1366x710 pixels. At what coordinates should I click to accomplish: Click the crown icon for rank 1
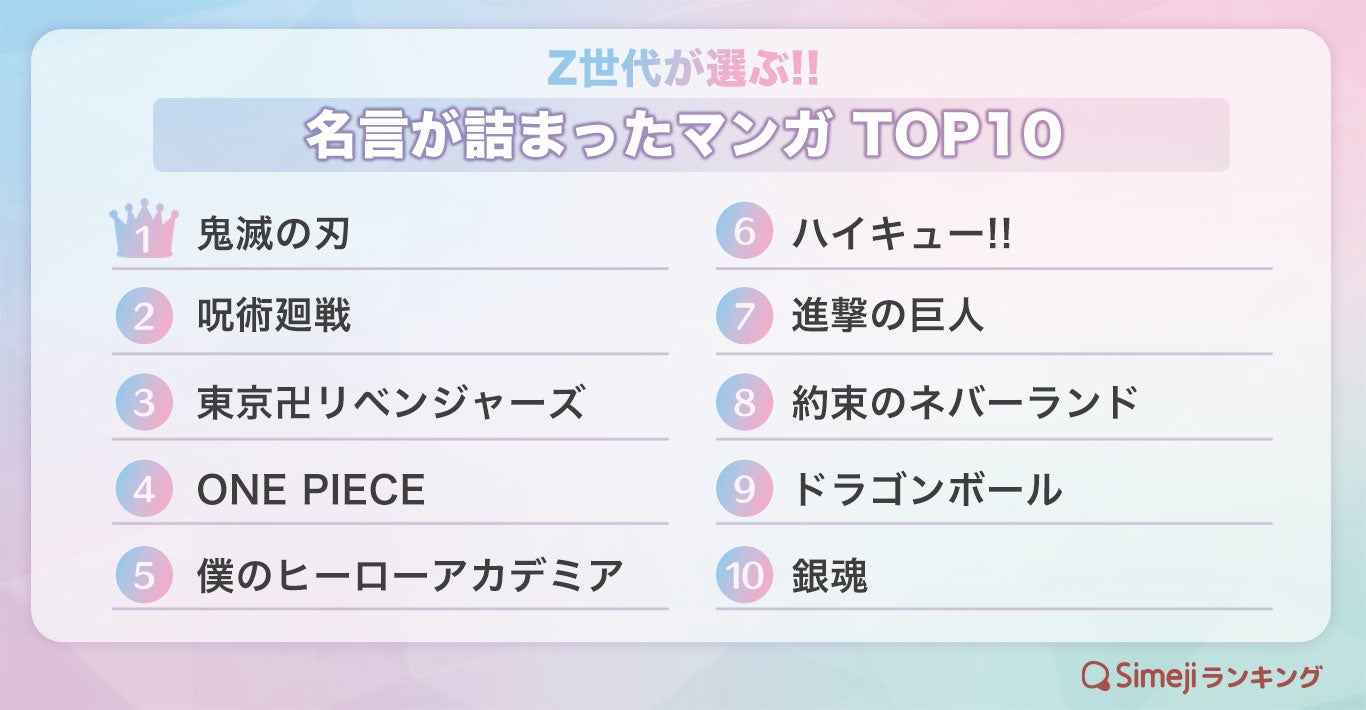pos(144,234)
